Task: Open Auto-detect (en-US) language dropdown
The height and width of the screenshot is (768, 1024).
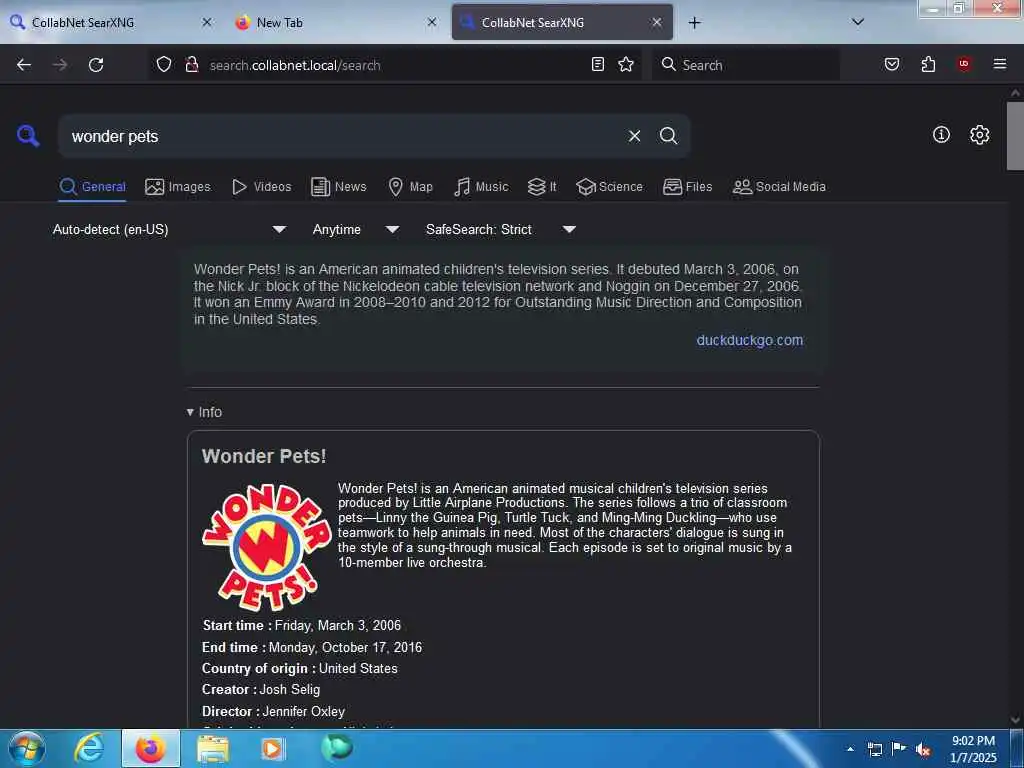Action: (x=169, y=229)
